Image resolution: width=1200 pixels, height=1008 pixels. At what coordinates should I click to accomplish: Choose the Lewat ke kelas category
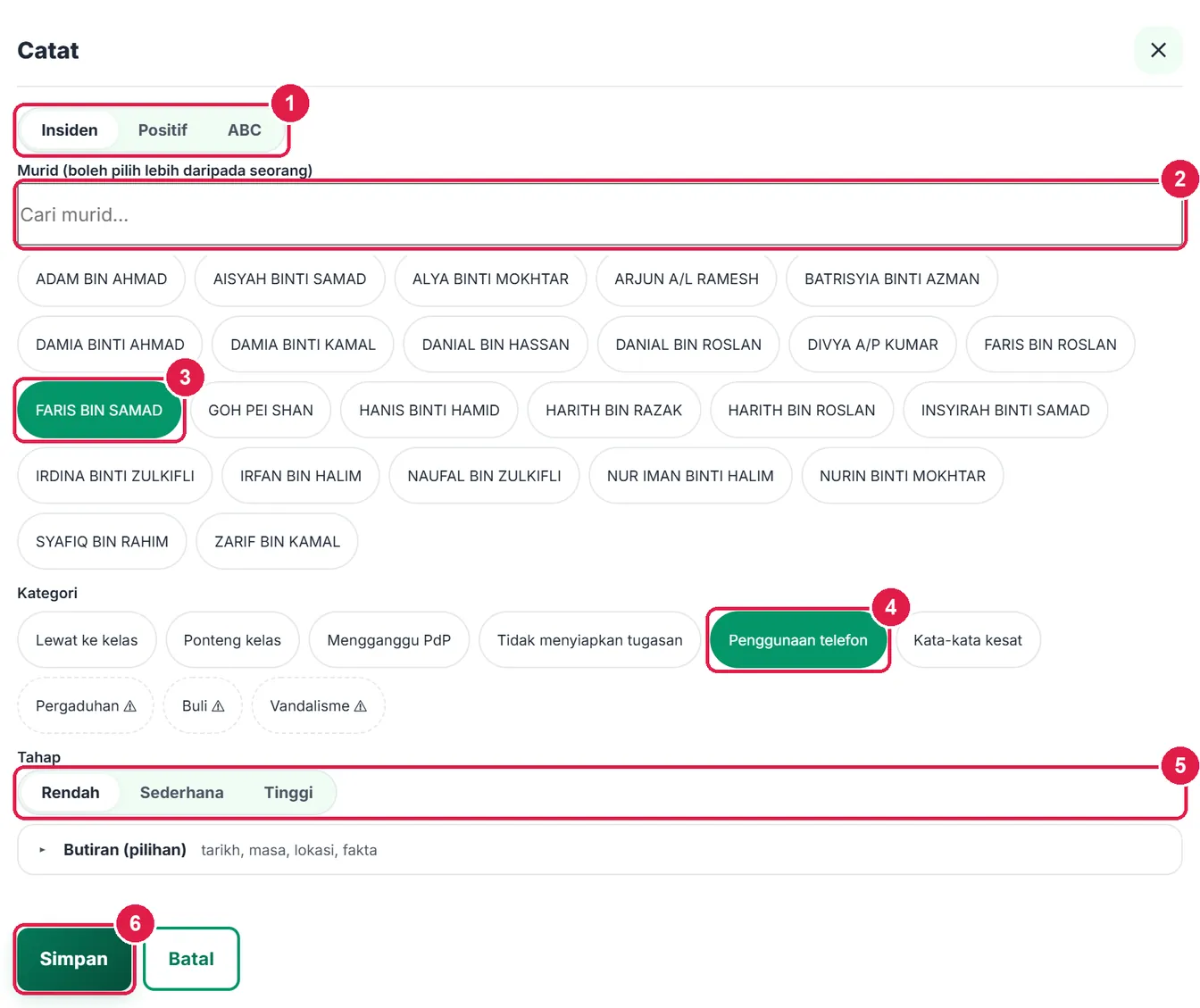click(x=87, y=640)
